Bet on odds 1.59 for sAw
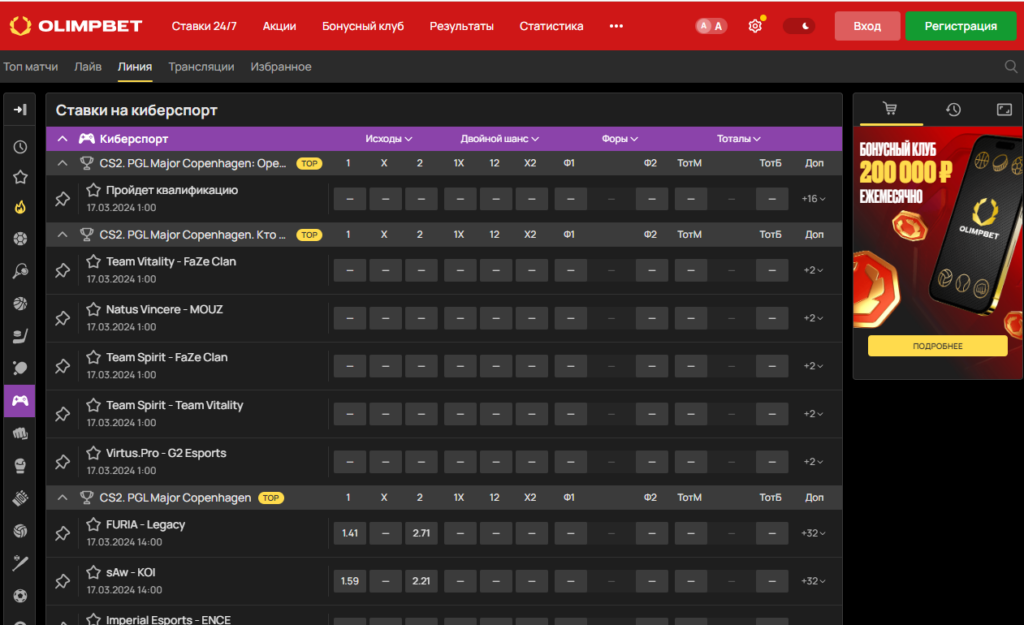Image resolution: width=1024 pixels, height=625 pixels. [x=350, y=581]
